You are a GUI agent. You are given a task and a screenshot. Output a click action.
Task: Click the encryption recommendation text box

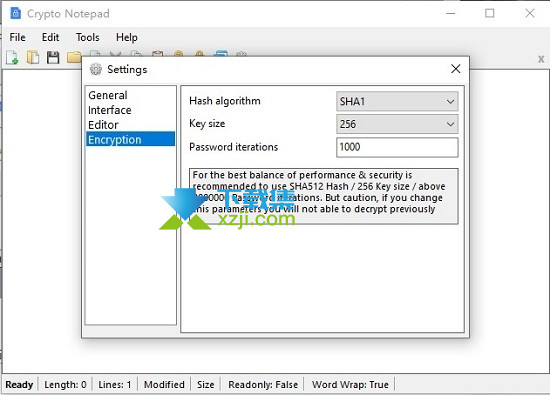[323, 196]
